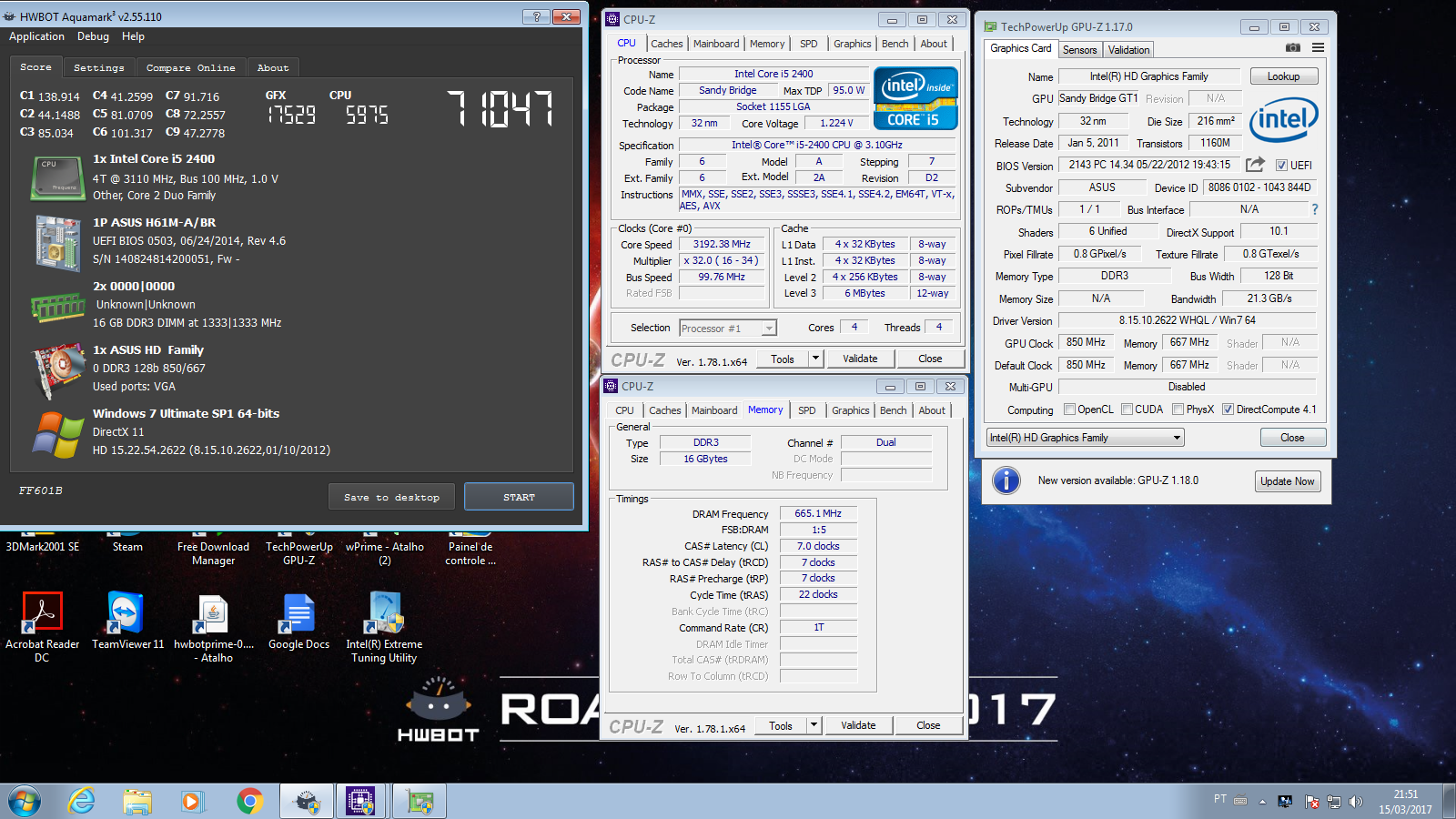Open the Debug menu in HWBOT Aquamark
This screenshot has height=819, width=1456.
(x=93, y=36)
